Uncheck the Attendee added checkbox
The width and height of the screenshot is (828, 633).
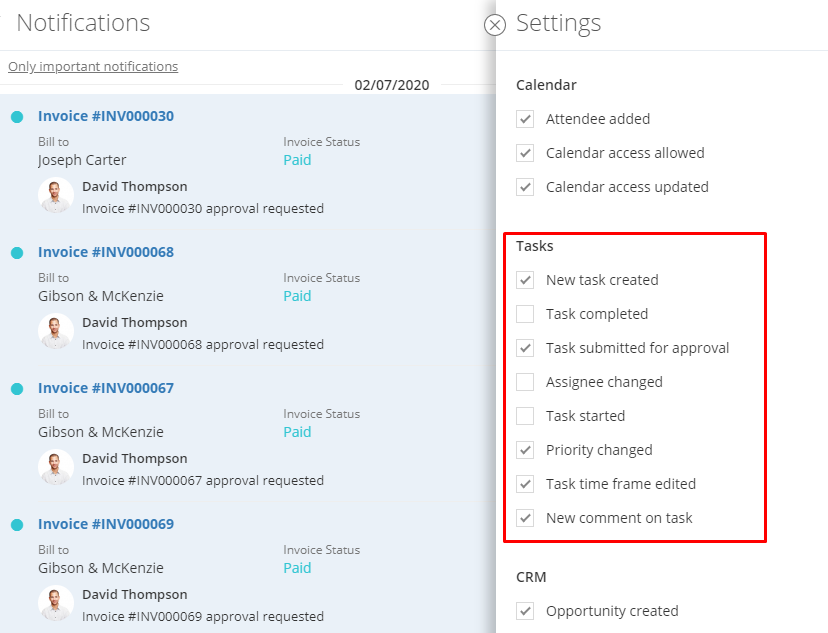coord(525,119)
